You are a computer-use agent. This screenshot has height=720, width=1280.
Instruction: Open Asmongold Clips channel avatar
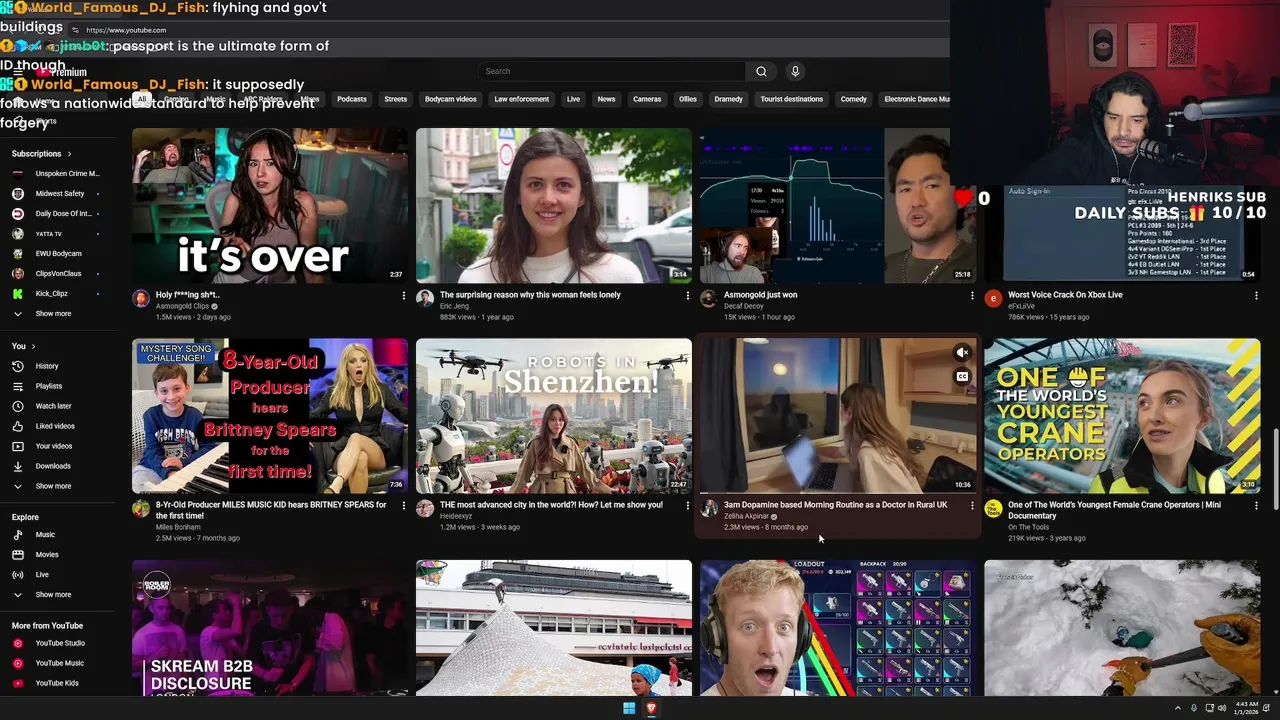click(141, 298)
